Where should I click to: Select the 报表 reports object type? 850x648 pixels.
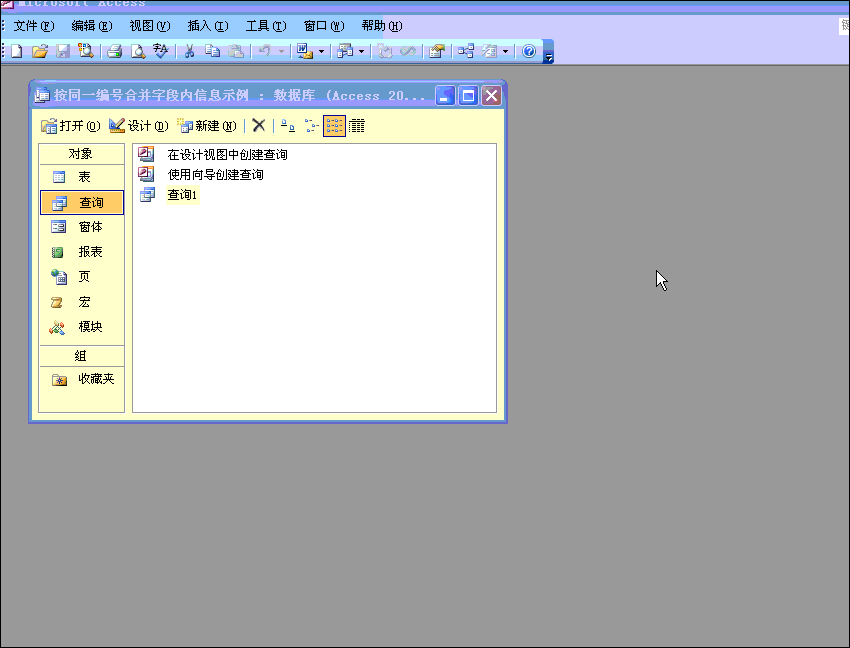[81, 252]
